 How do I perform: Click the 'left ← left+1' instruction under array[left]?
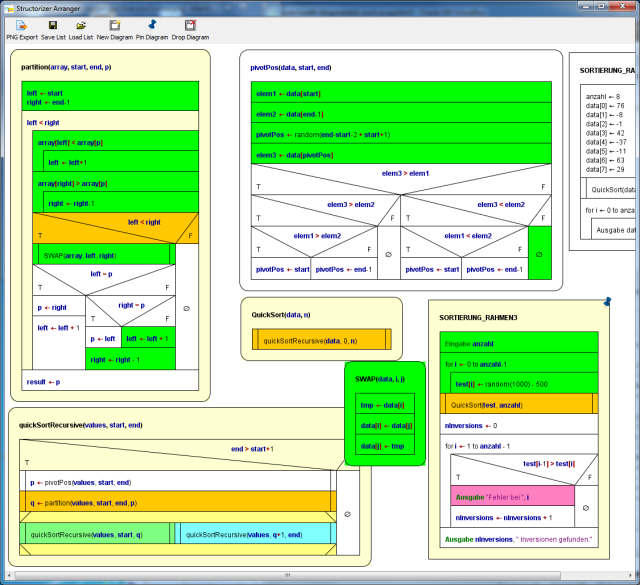pyautogui.click(x=121, y=161)
